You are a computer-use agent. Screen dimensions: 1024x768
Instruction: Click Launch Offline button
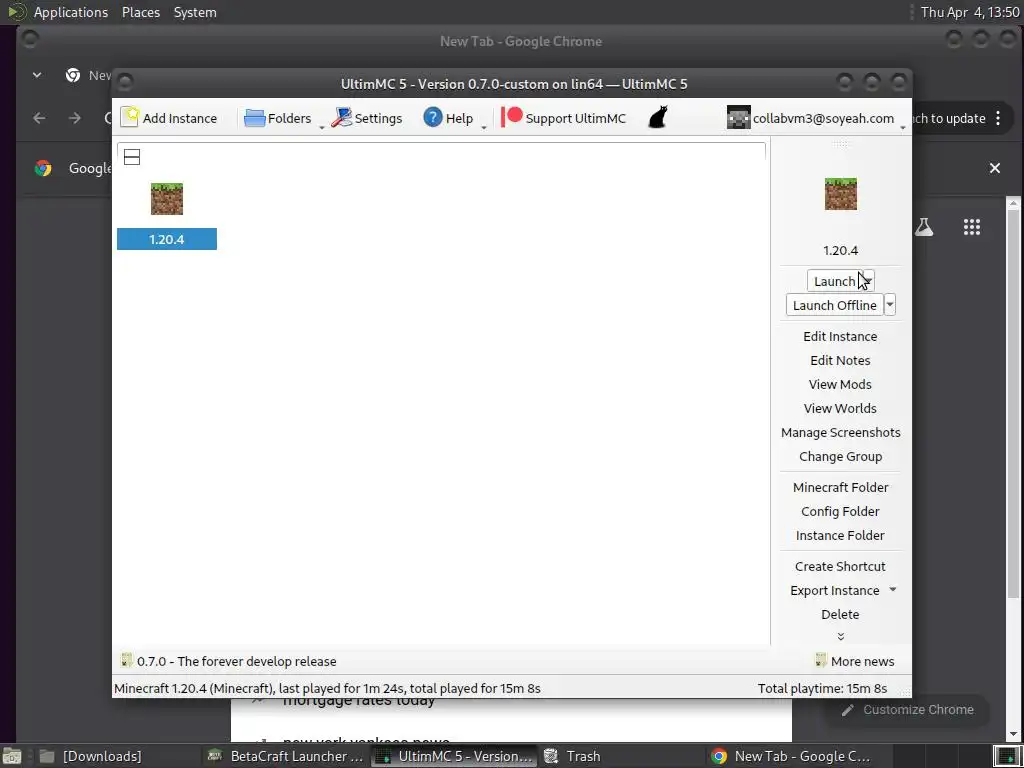tap(835, 305)
